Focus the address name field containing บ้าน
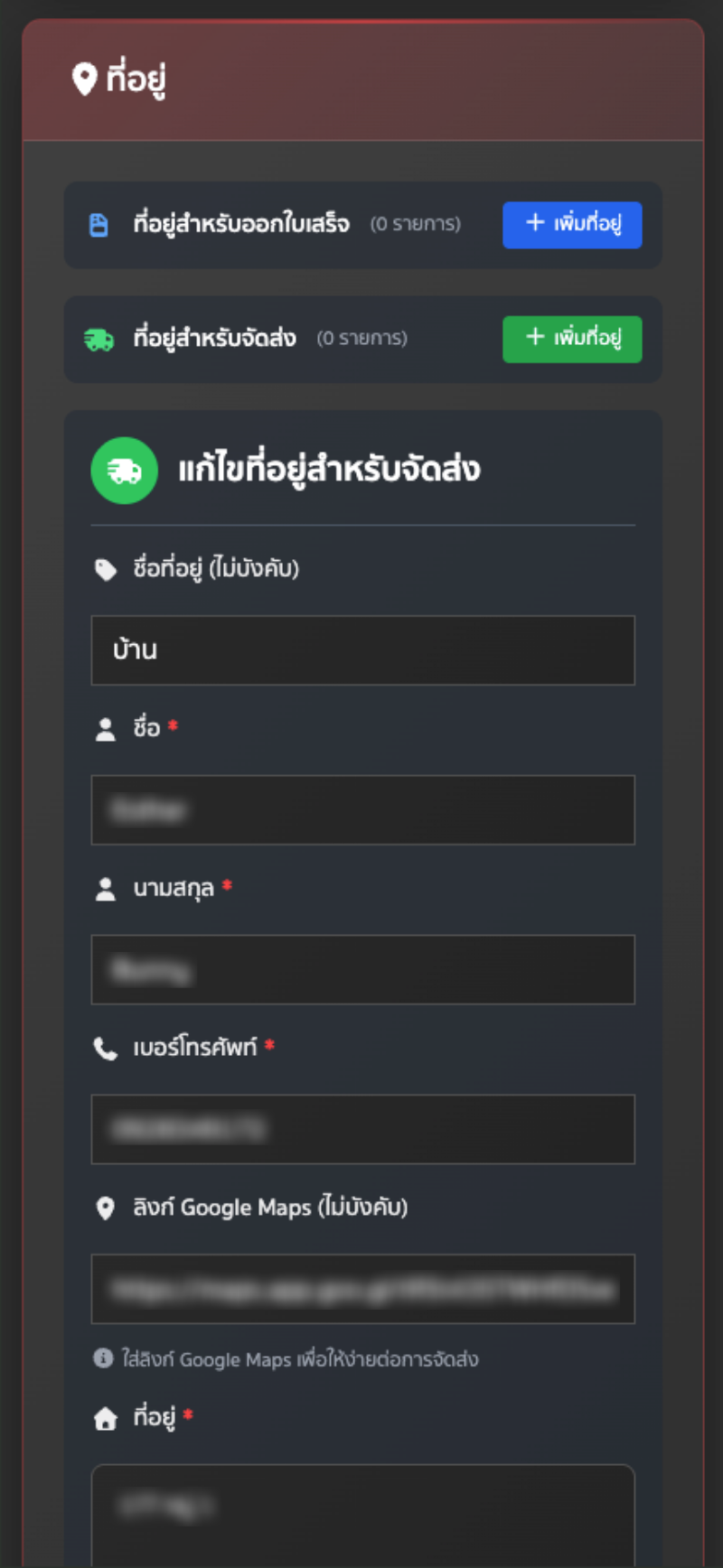Viewport: 723px width, 1568px height. [x=362, y=650]
